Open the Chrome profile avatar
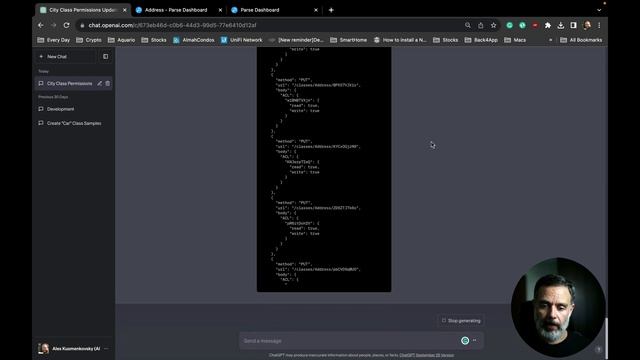The height and width of the screenshot is (360, 640). pos(587,25)
